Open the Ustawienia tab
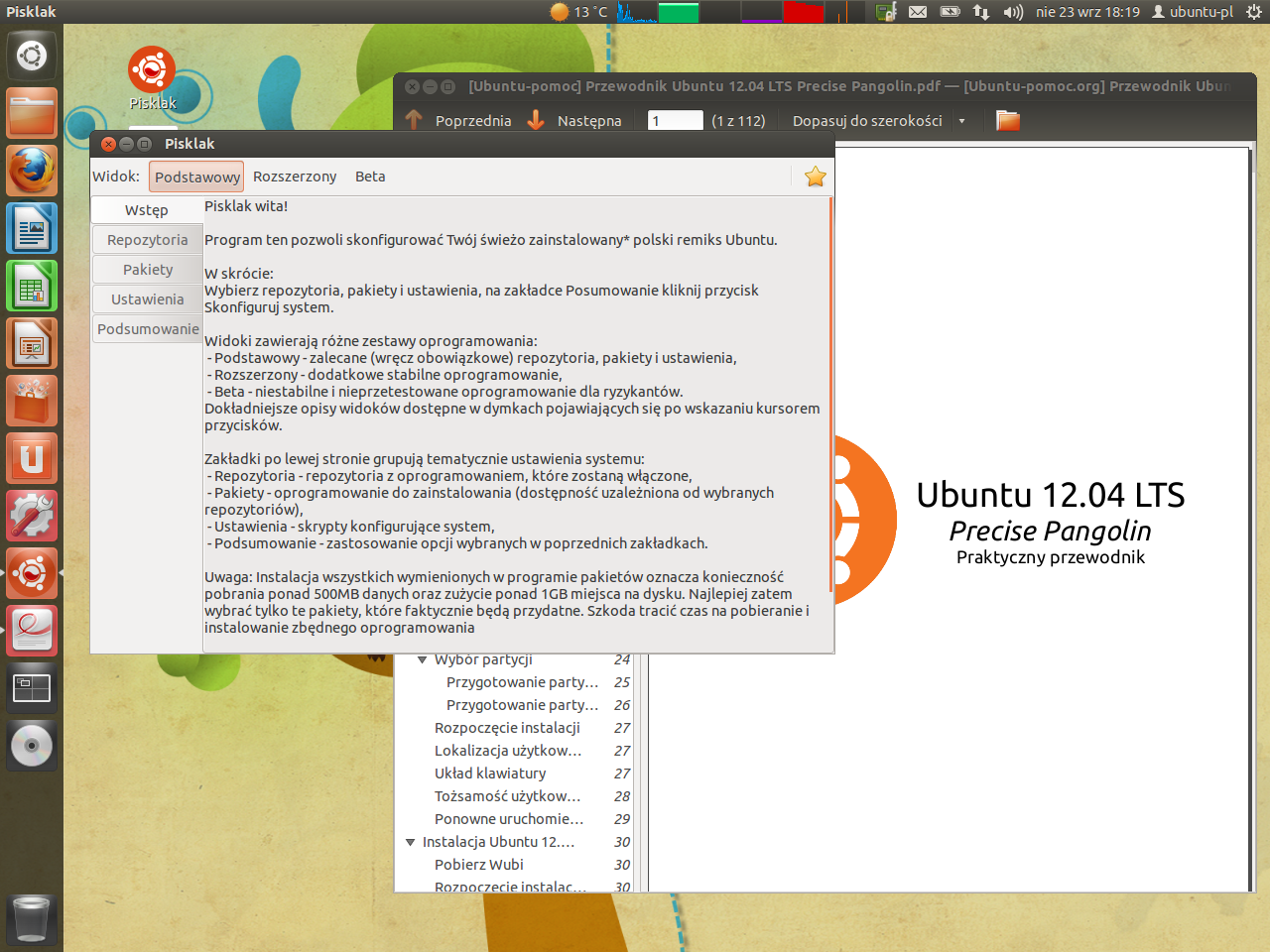 click(147, 299)
